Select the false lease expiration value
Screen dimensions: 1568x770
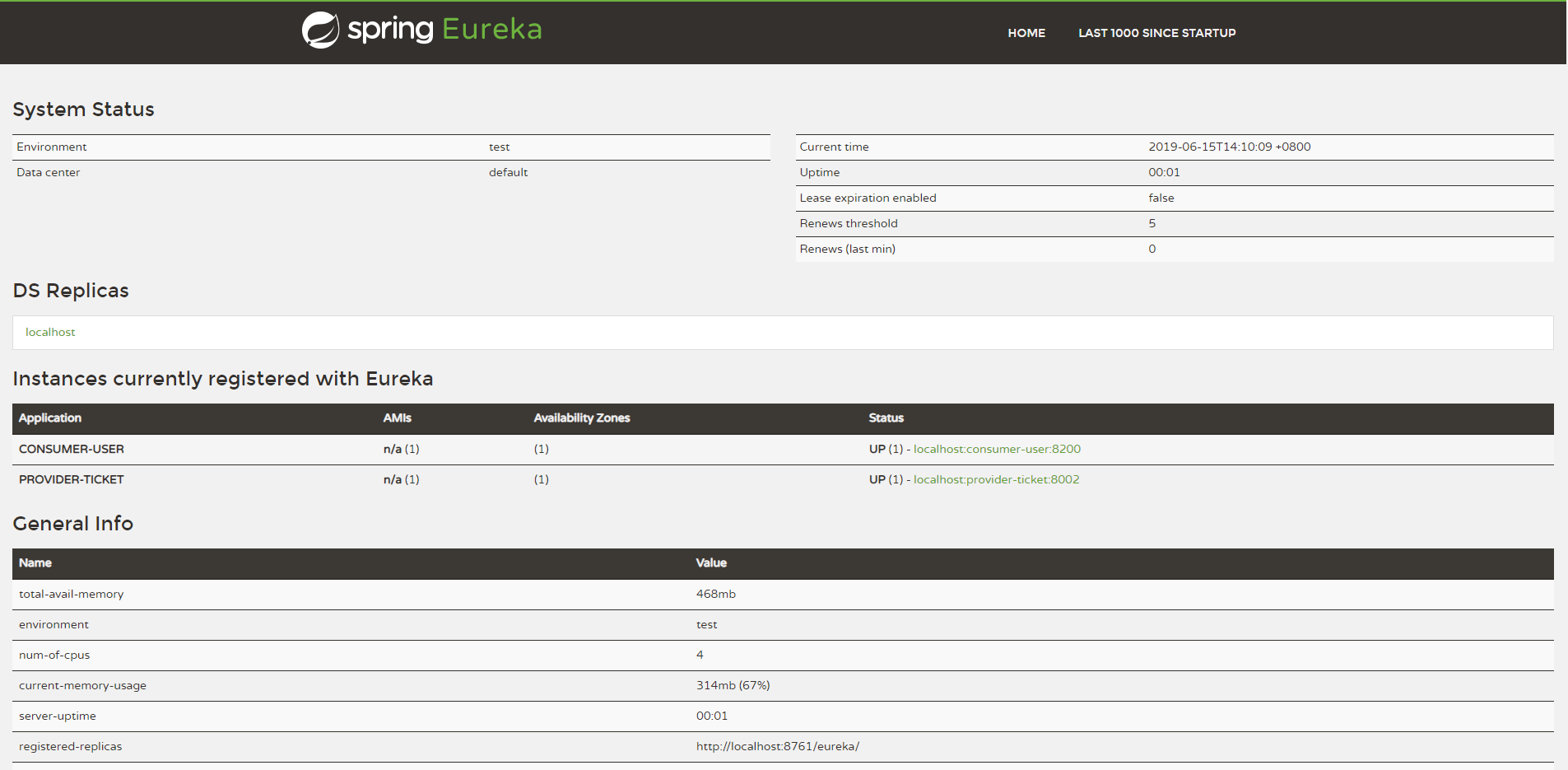1161,198
